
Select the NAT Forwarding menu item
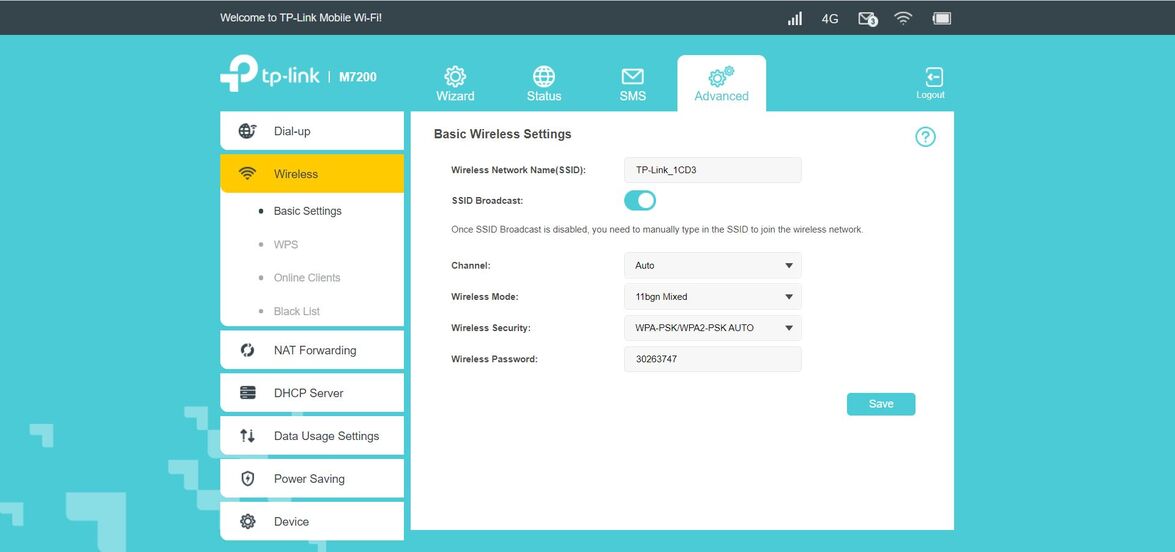(x=312, y=350)
